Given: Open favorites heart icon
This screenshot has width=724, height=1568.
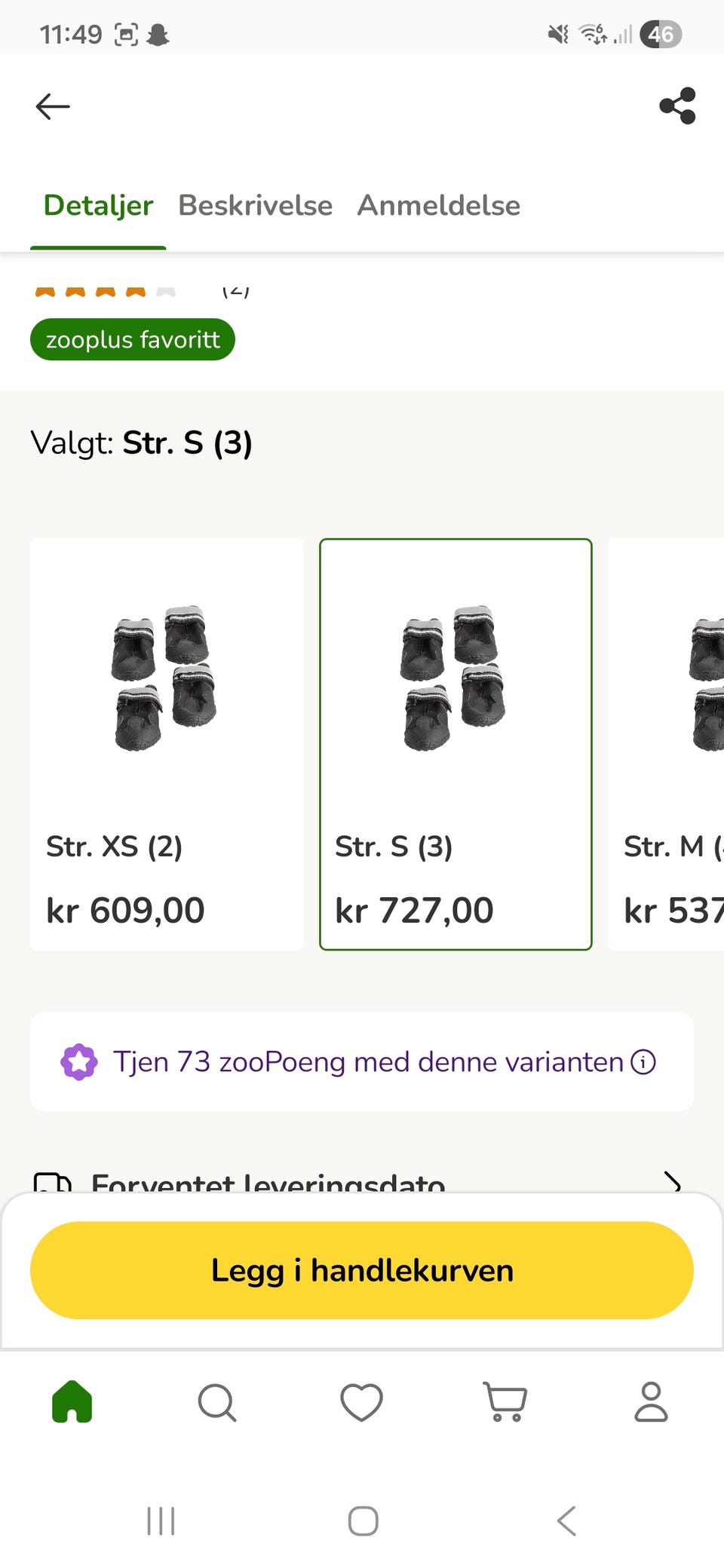Looking at the screenshot, I should coord(362,1402).
